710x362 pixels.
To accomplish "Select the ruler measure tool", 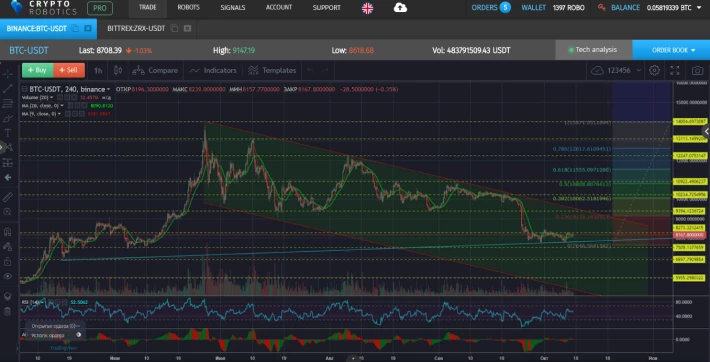I will (8, 197).
